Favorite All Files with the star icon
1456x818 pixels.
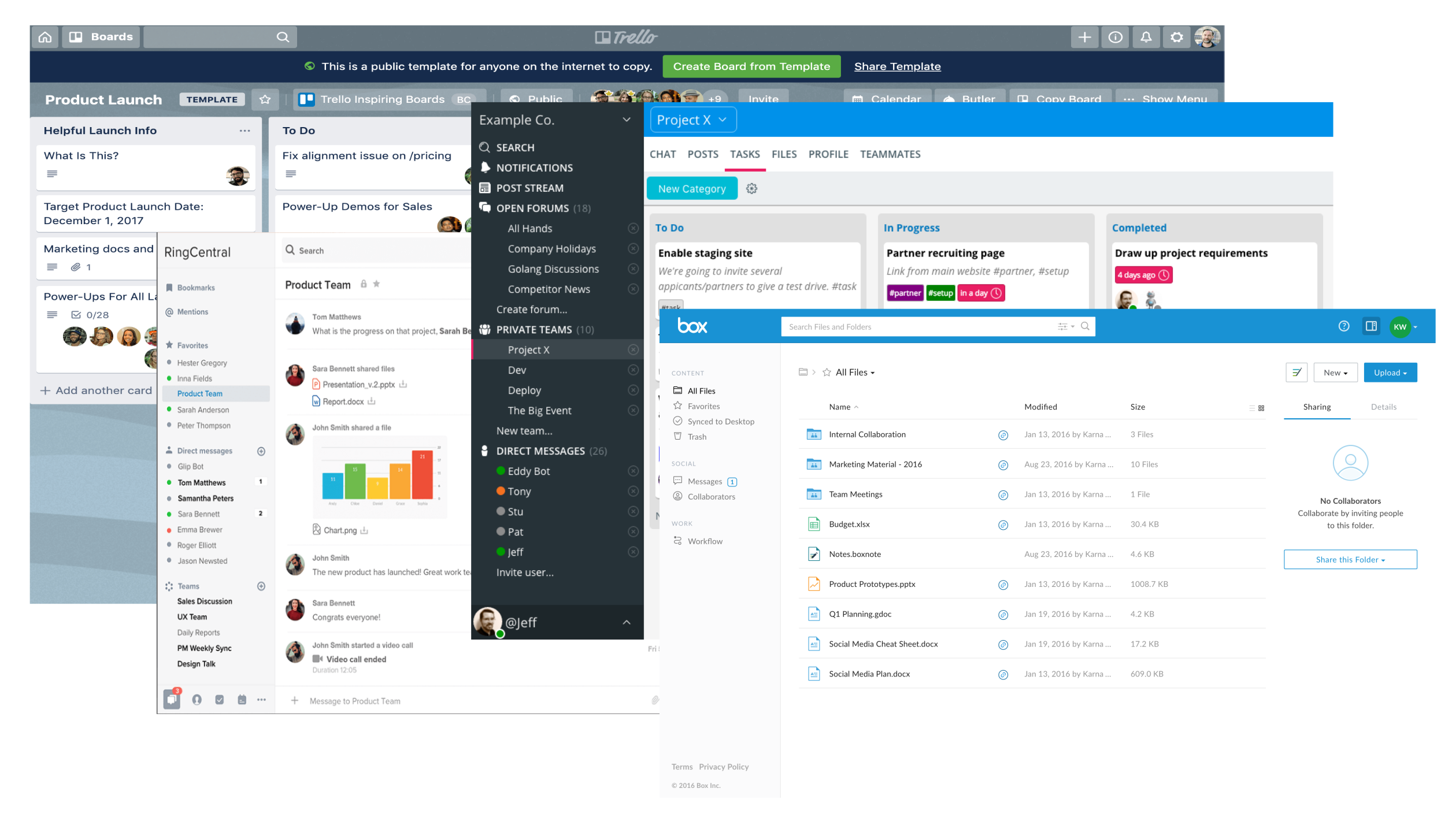click(826, 373)
